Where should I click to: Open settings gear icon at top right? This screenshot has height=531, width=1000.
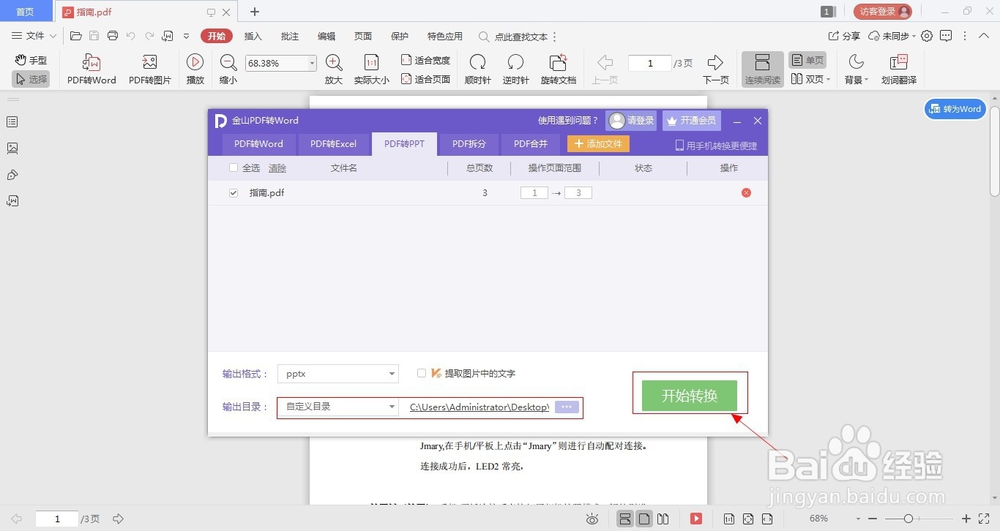[x=927, y=36]
